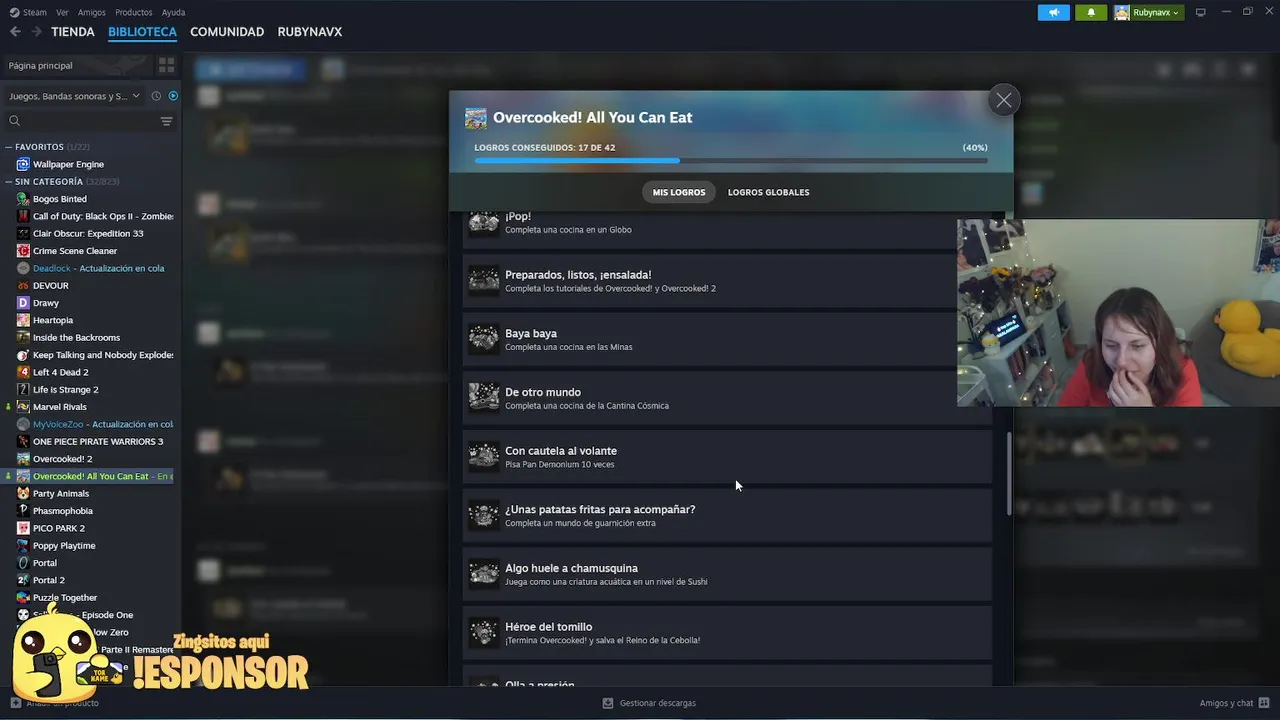
Task: Click the blue announcements megaphone button
Action: tap(1053, 12)
